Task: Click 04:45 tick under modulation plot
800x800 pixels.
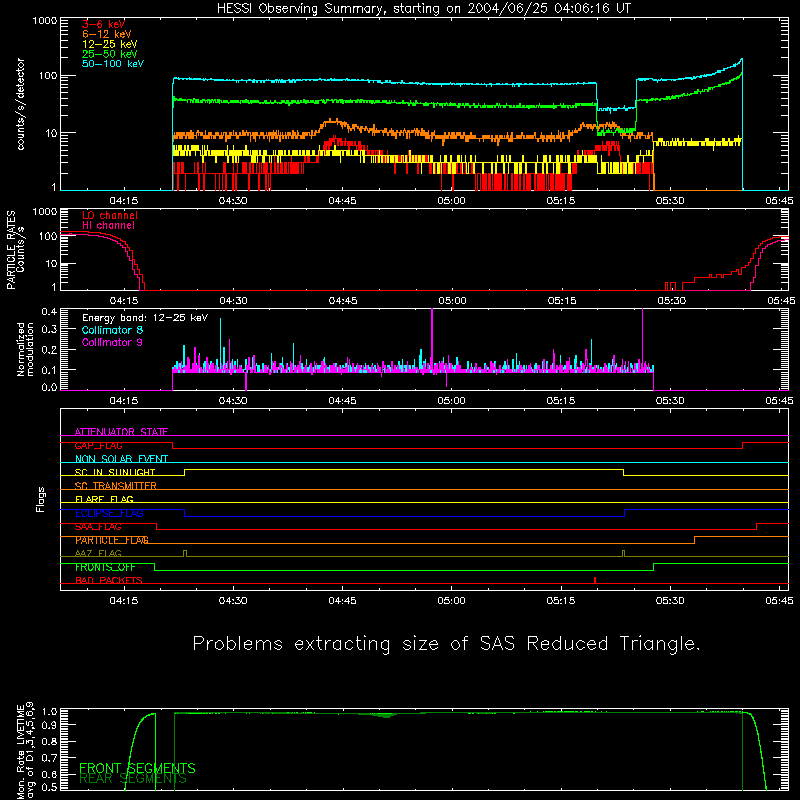Action: pyautogui.click(x=342, y=401)
